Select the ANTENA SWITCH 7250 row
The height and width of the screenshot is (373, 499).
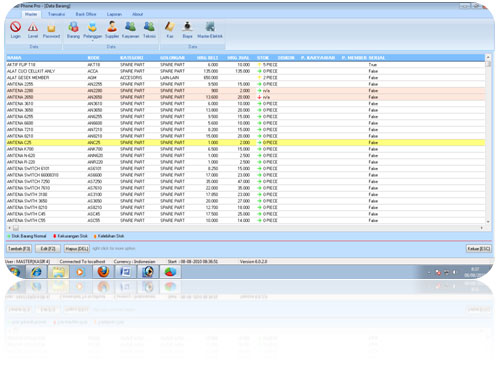click(246, 182)
